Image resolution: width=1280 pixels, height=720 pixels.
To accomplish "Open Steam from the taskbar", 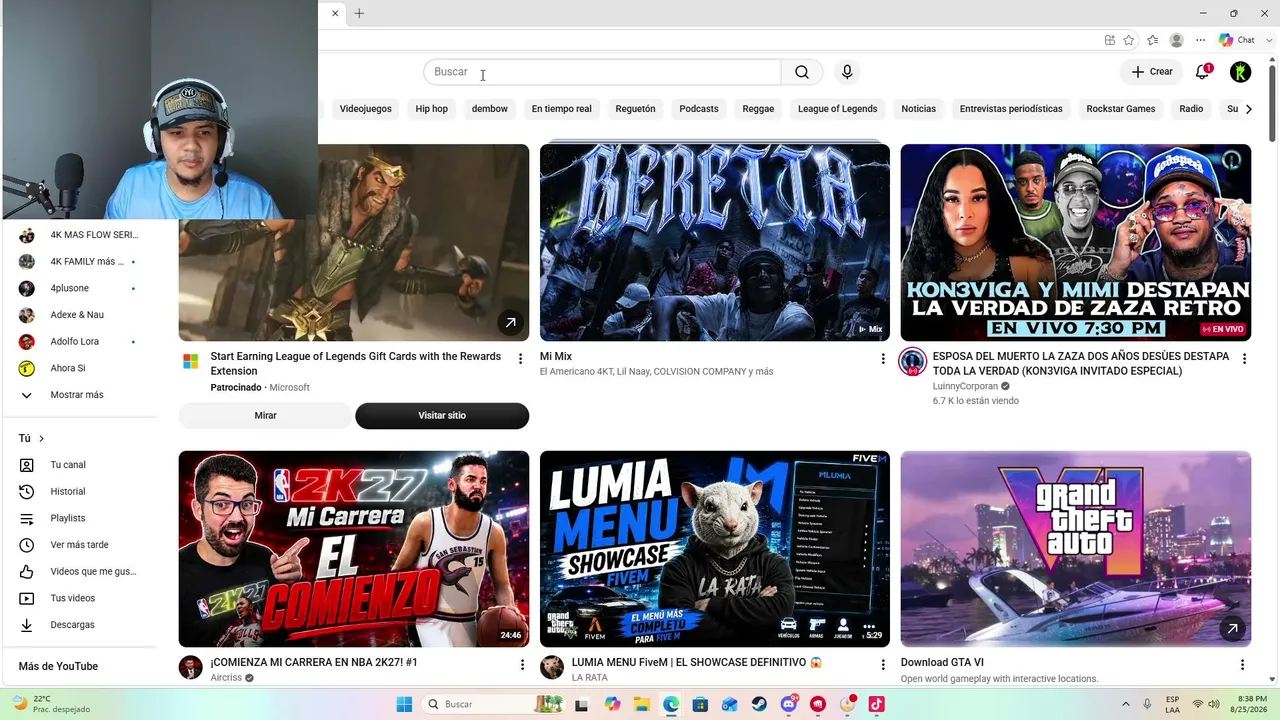I will pyautogui.click(x=759, y=704).
